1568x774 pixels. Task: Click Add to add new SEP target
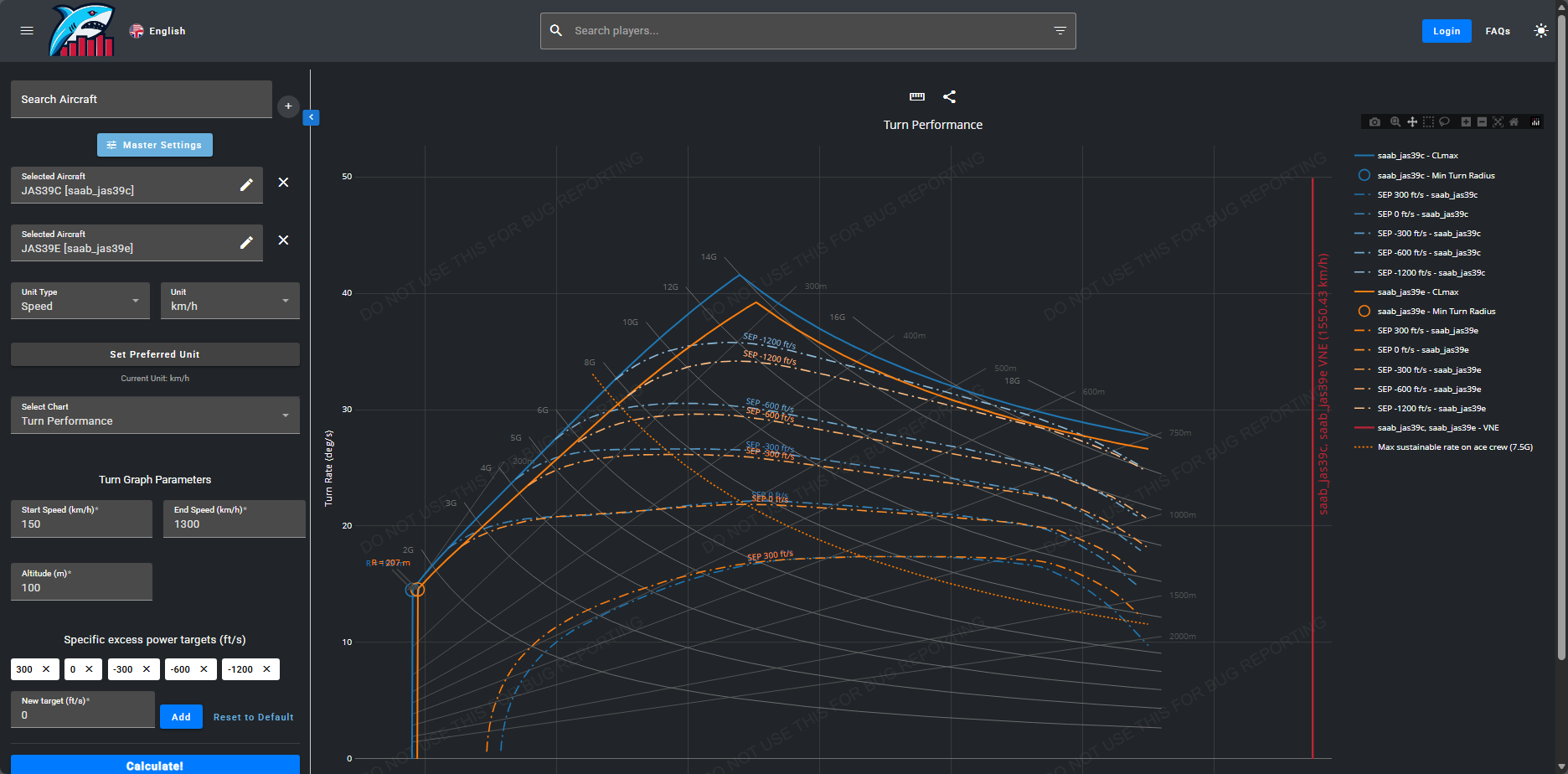tap(181, 717)
